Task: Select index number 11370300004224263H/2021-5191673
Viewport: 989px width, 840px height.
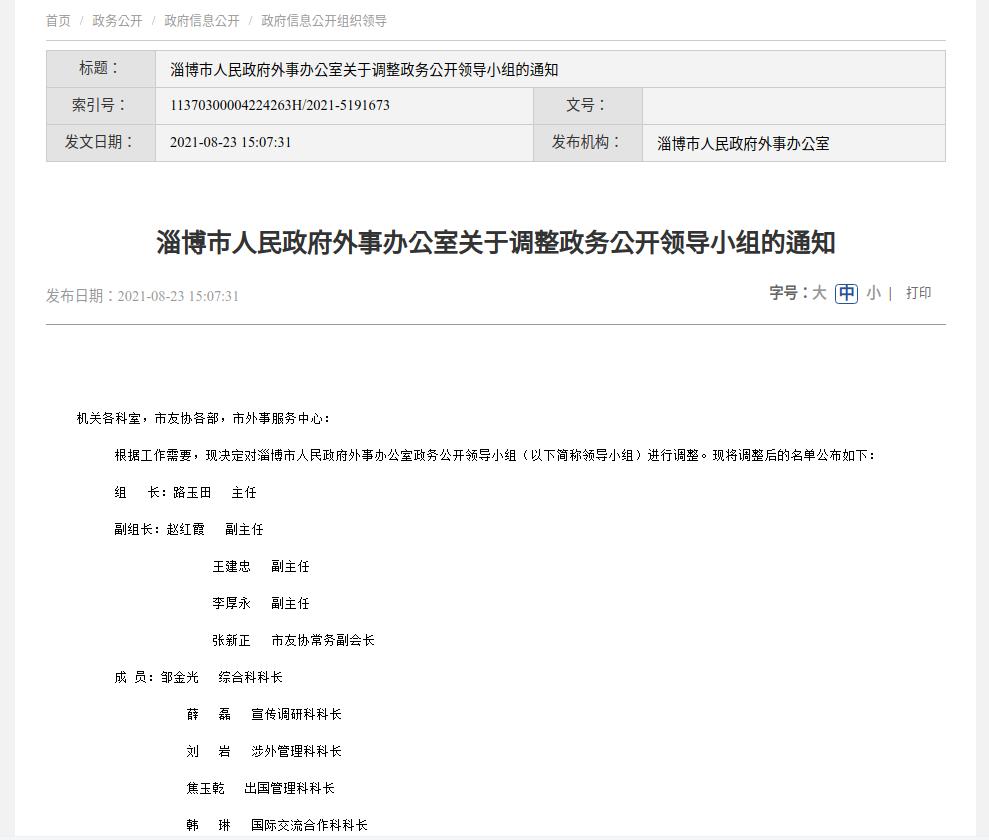Action: tap(279, 105)
